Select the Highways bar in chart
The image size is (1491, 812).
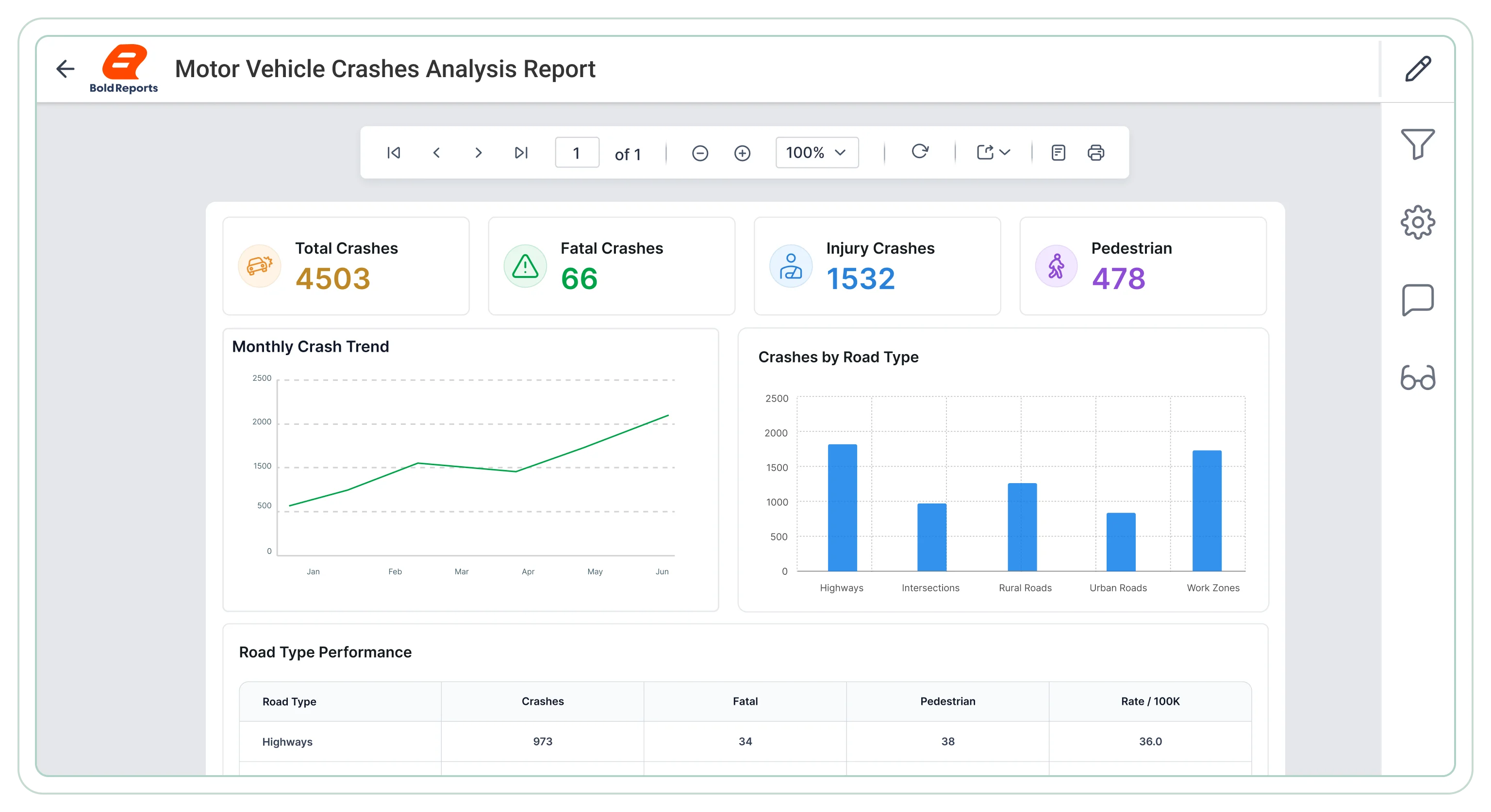pos(842,507)
